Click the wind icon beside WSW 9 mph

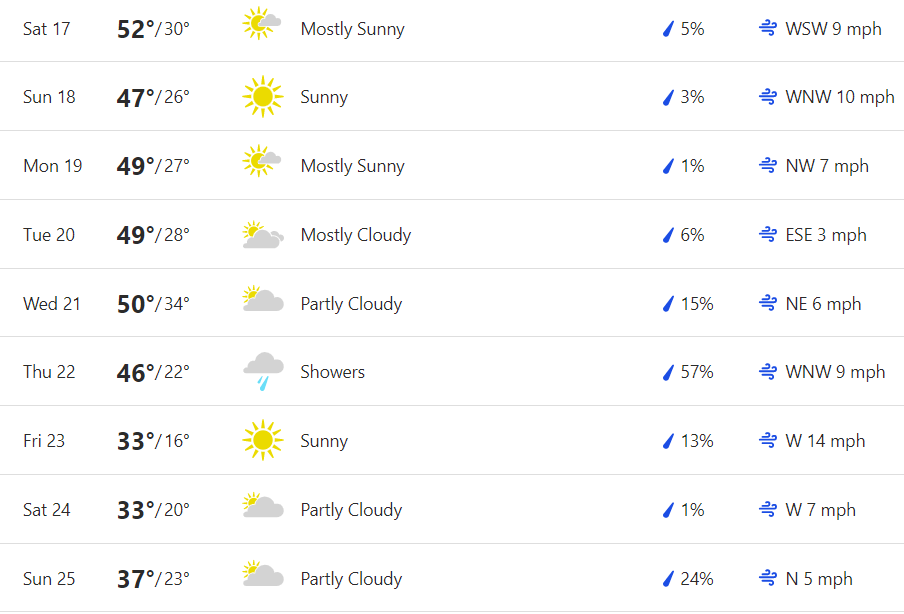click(x=768, y=29)
